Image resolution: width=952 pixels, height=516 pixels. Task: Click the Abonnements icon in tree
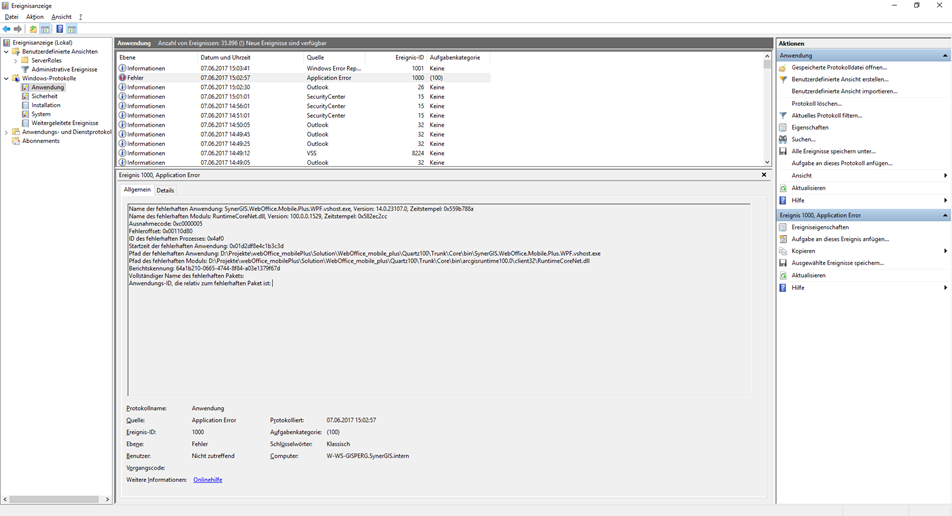point(16,141)
